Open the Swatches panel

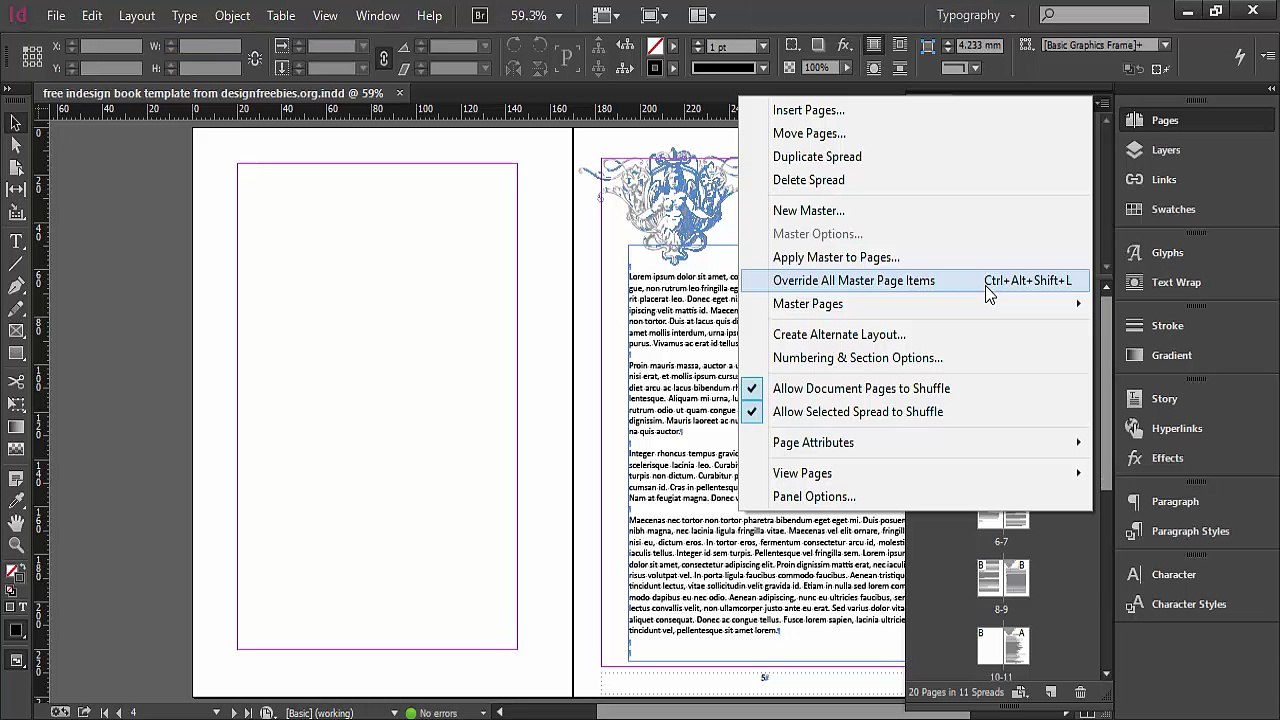pyautogui.click(x=1173, y=209)
